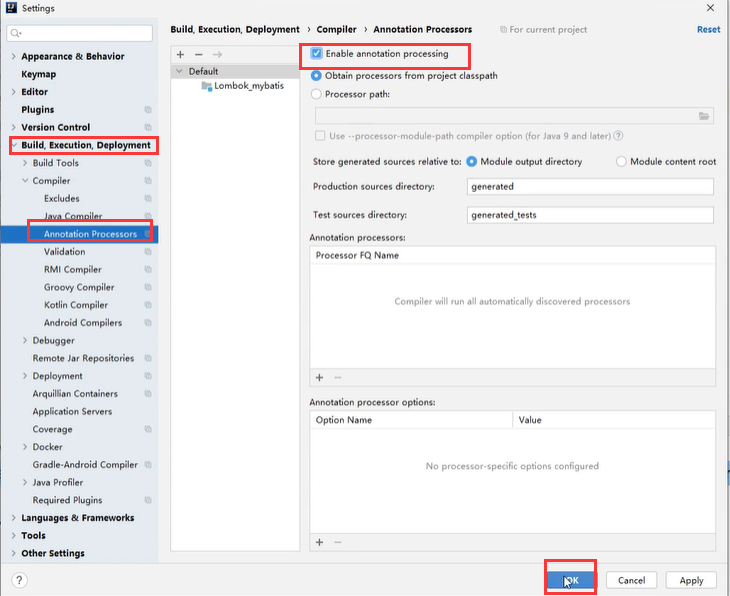730x596 pixels.
Task: Add an option under Annotation processor options
Action: (x=319, y=542)
